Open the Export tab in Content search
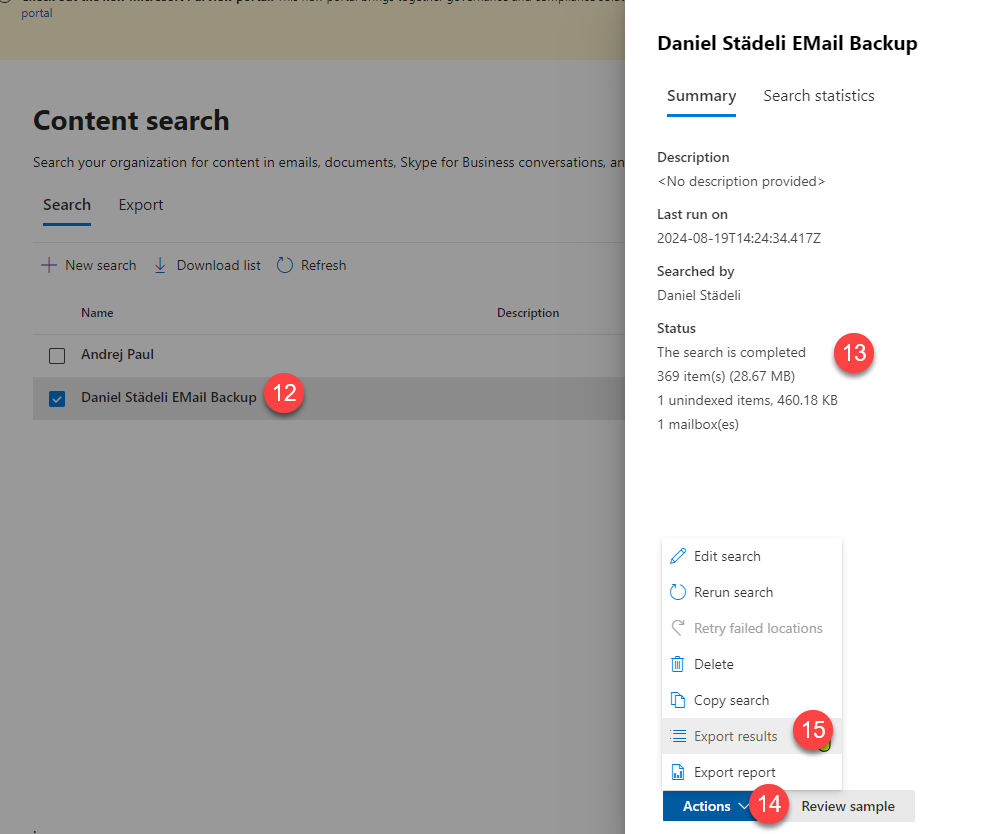The image size is (984, 834). pyautogui.click(x=141, y=205)
